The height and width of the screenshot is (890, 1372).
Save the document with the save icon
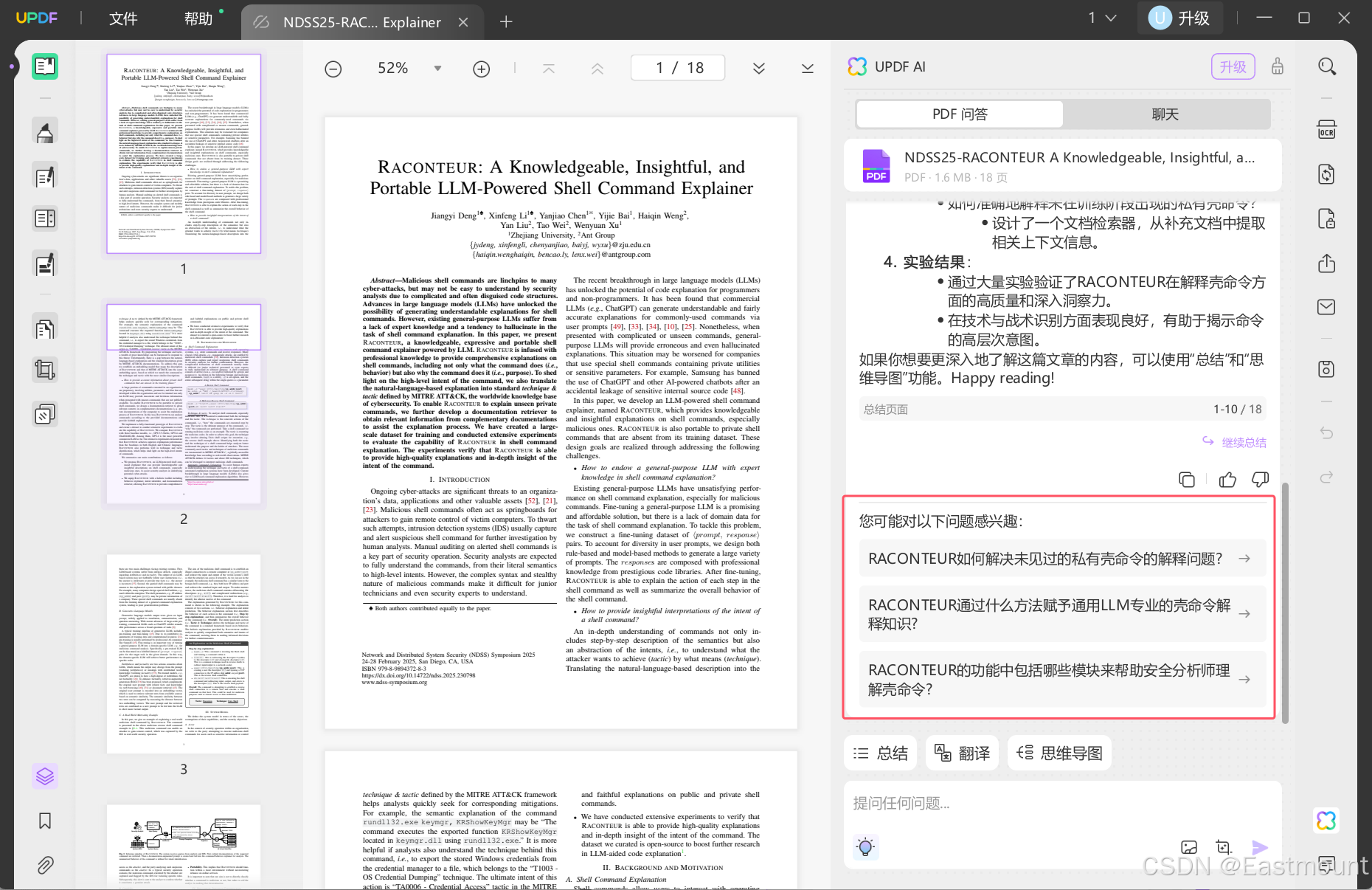pos(1327,369)
